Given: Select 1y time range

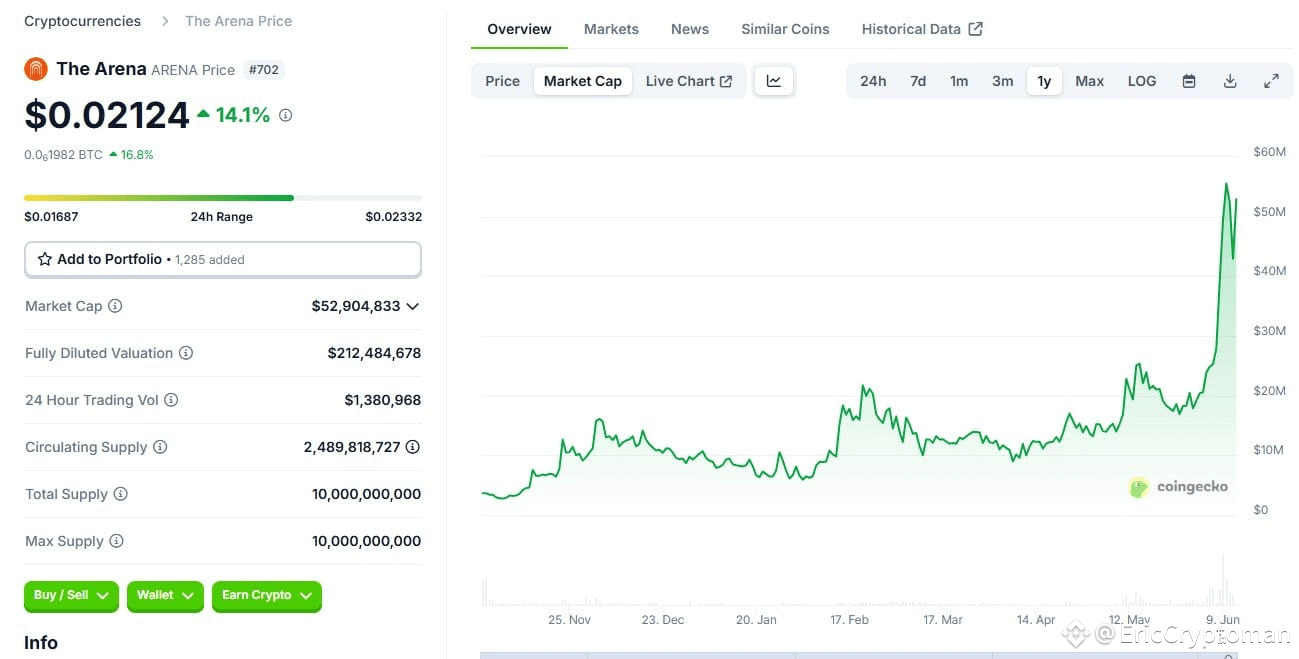Looking at the screenshot, I should (1044, 81).
